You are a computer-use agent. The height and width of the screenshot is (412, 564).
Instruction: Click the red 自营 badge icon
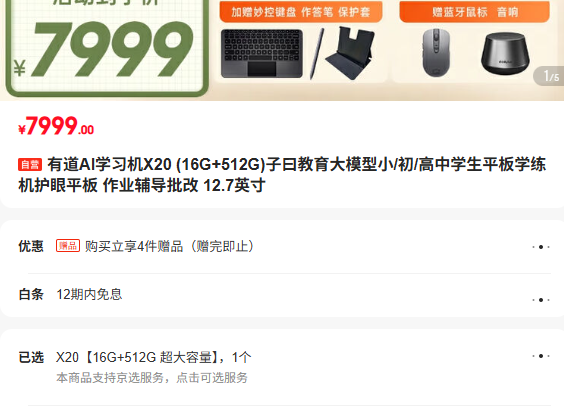coord(30,164)
